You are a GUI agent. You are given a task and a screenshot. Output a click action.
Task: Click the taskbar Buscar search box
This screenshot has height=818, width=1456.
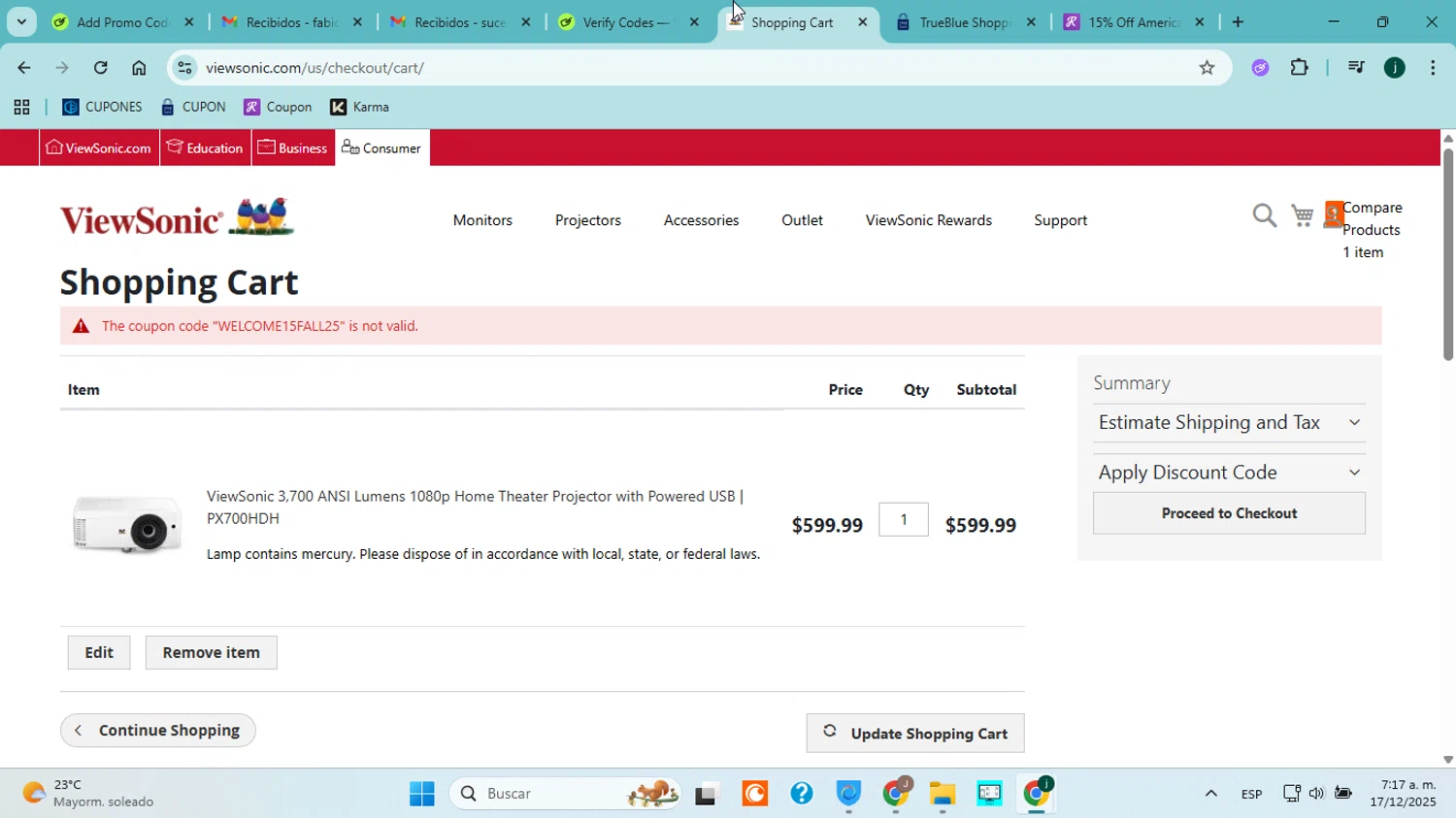pyautogui.click(x=565, y=794)
